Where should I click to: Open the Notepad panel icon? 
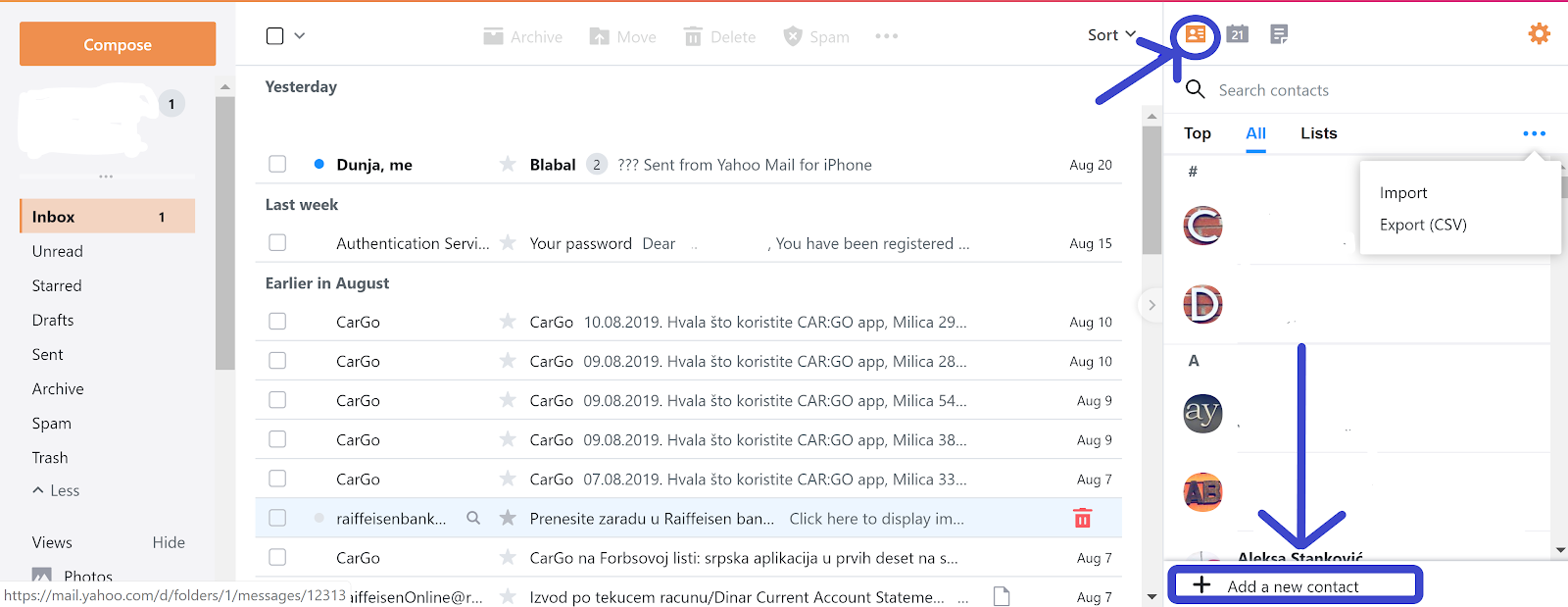(1277, 33)
